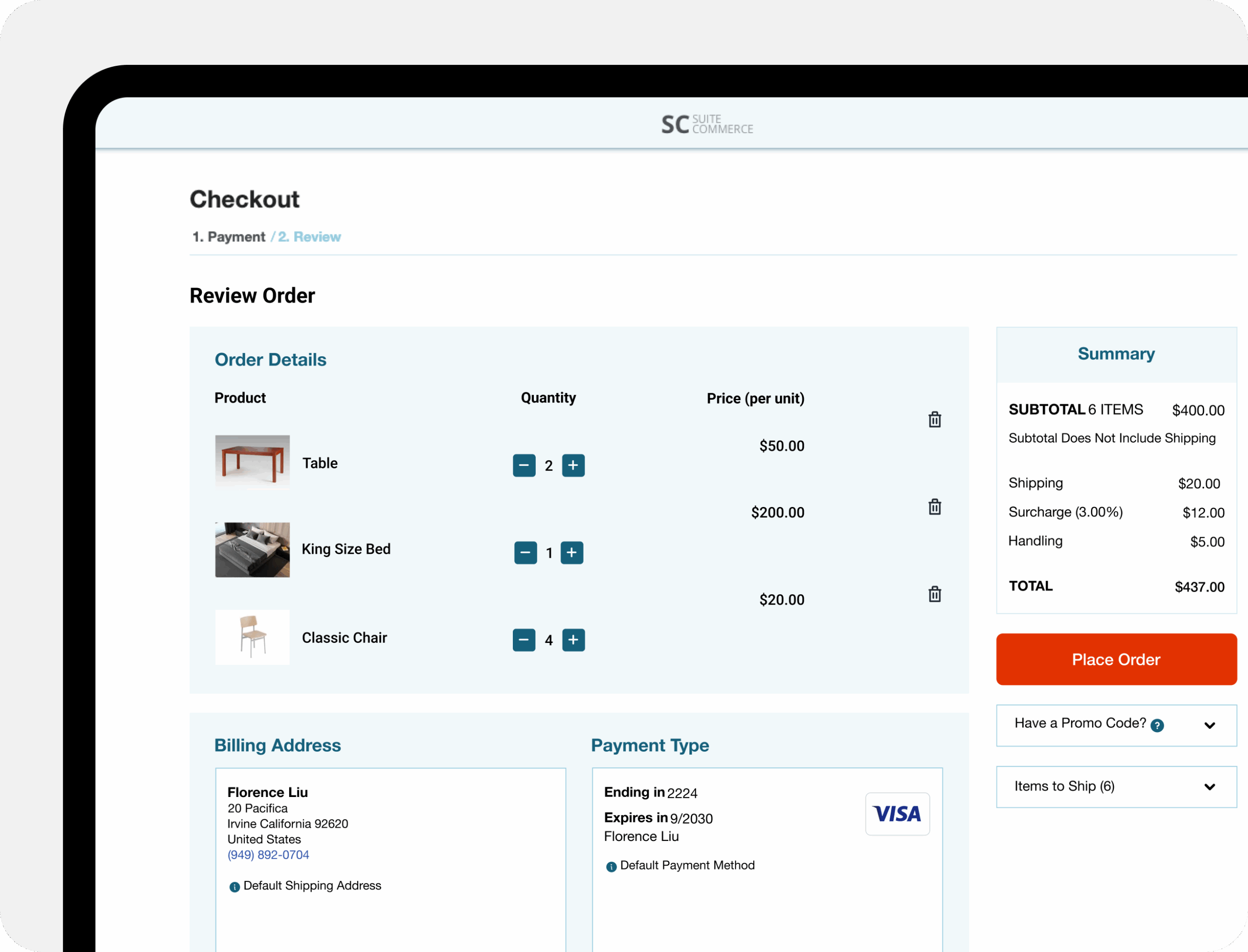Click the Classic Chair price $20.00

point(781,600)
